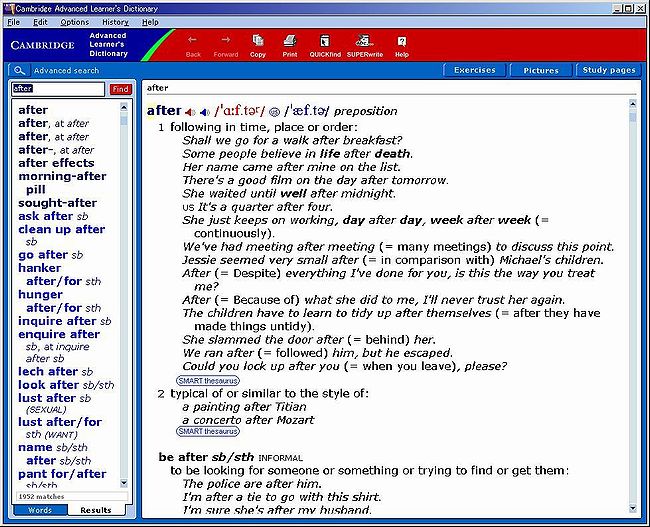Open the History menu
Screen dimensions: 650x527
[x=115, y=21]
